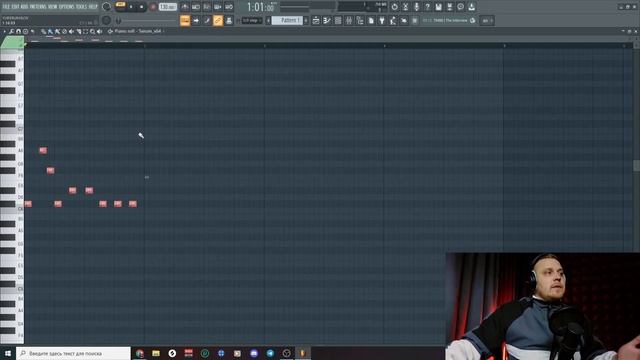Open piano roll wrench tools menu

[x=11, y=31]
